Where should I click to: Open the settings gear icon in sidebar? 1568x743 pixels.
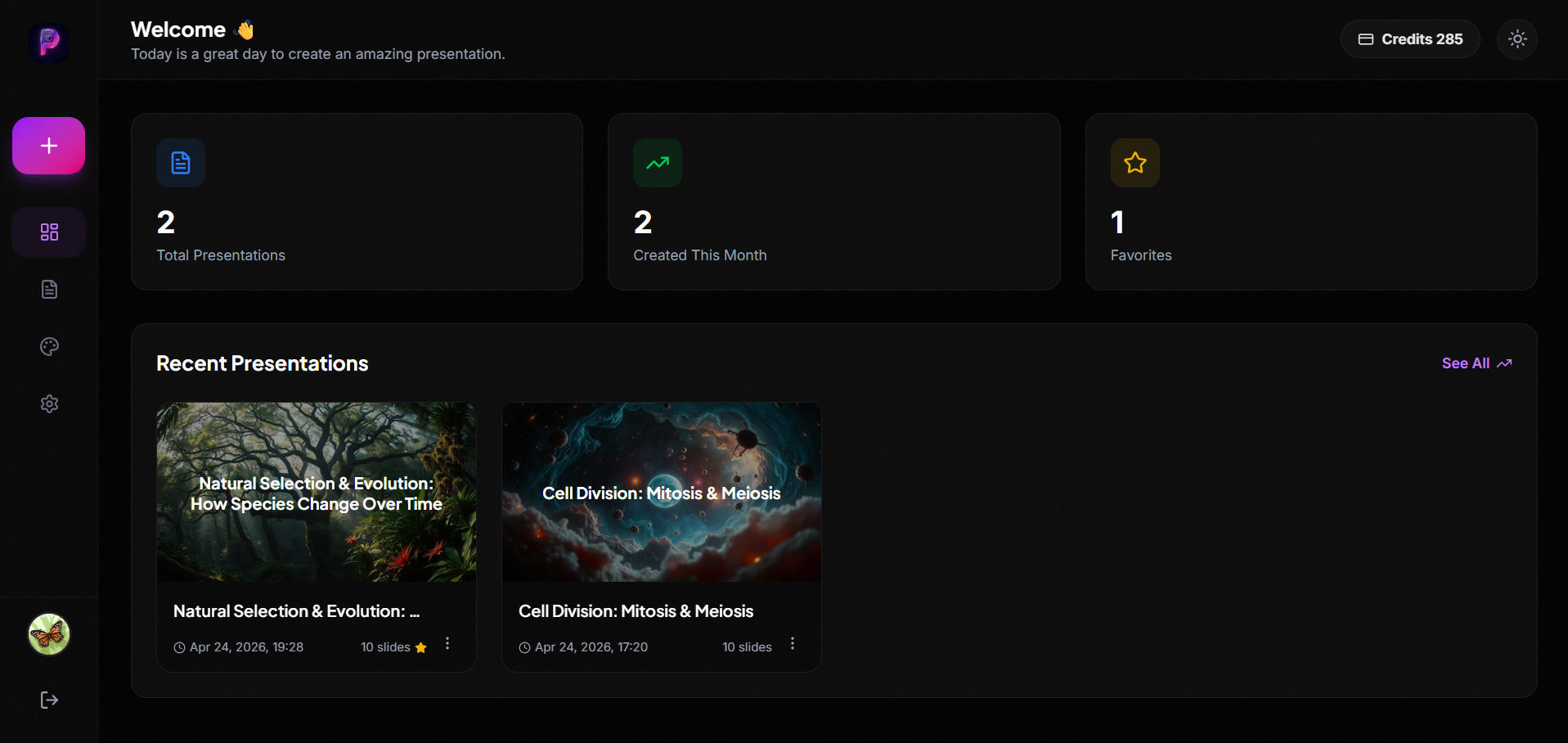click(49, 403)
